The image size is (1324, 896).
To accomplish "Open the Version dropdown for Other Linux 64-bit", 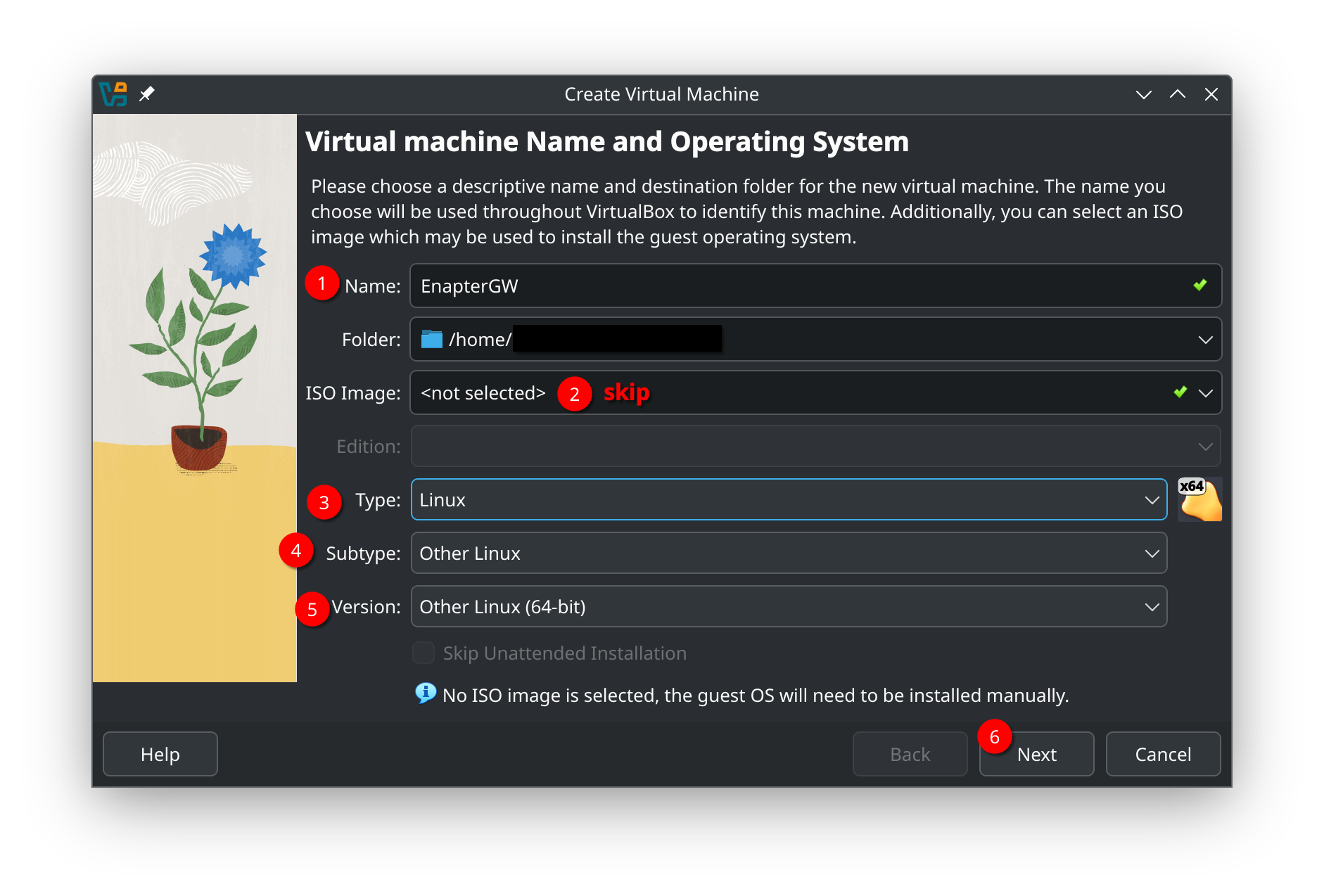I will pos(1152,606).
